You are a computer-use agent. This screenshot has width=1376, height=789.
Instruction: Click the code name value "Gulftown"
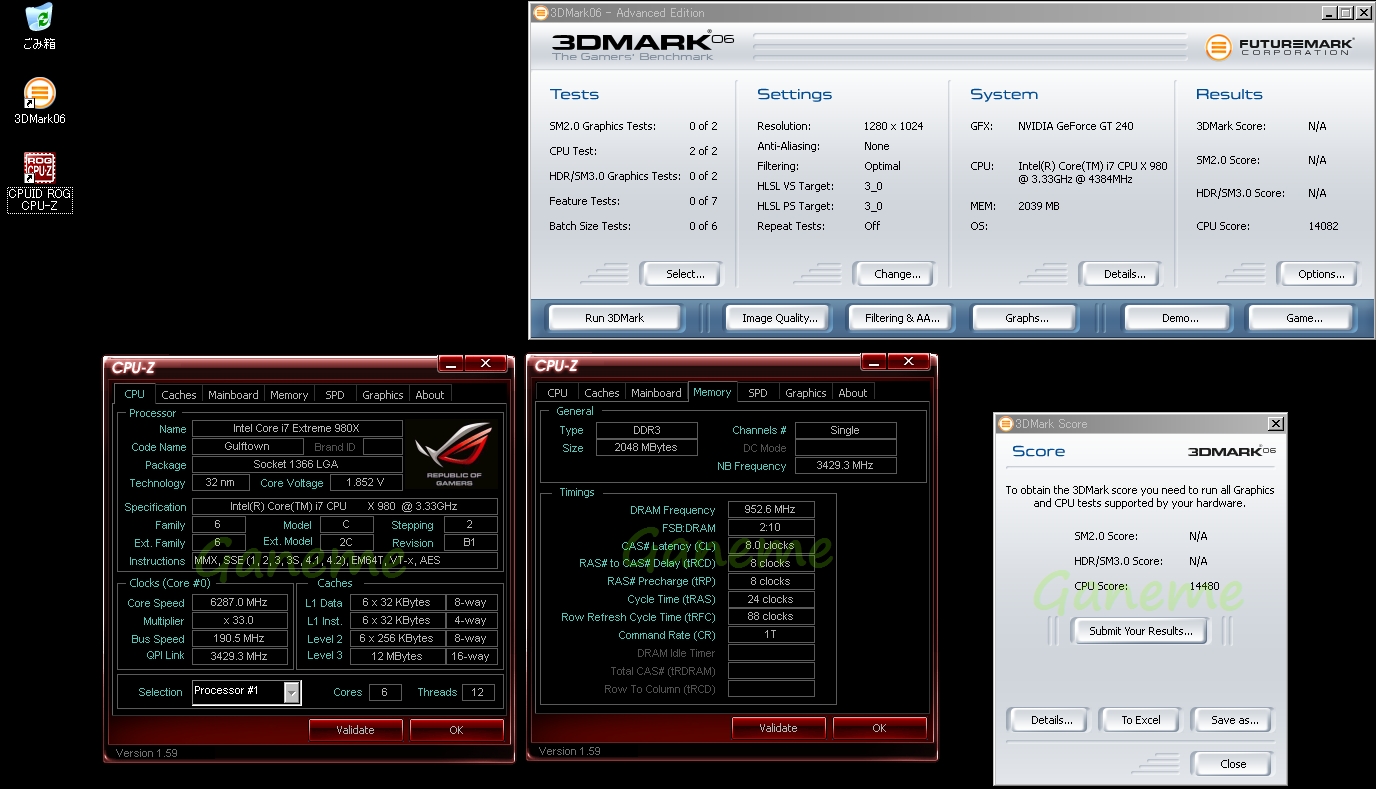click(247, 447)
